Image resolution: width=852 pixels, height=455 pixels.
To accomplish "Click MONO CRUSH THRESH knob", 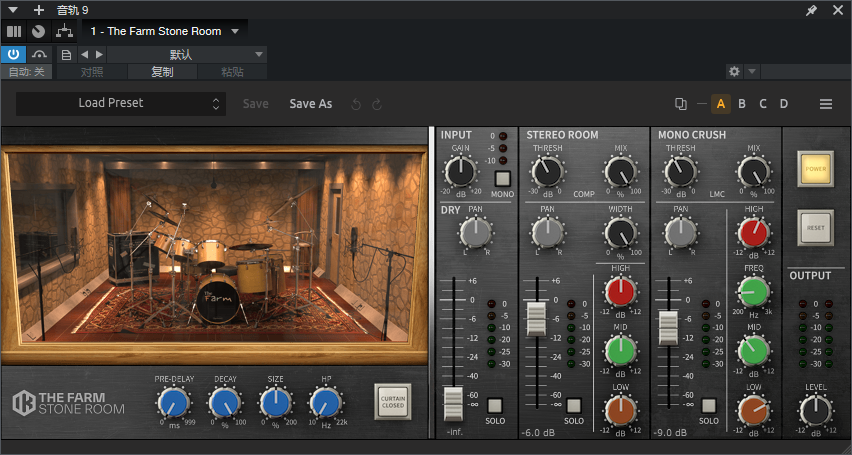I will tap(680, 172).
